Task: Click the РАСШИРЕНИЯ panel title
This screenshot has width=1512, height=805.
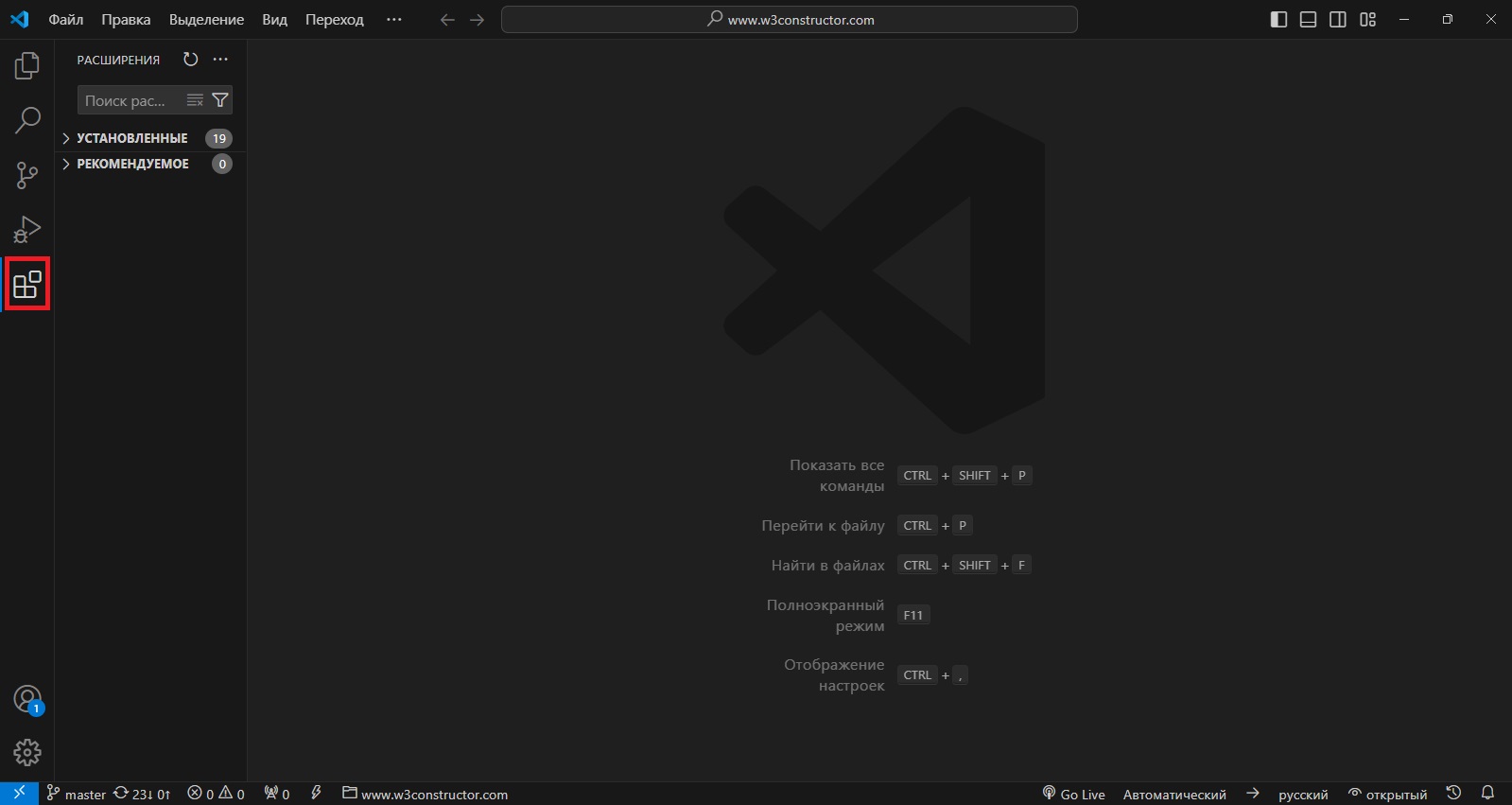Action: pyautogui.click(x=118, y=60)
